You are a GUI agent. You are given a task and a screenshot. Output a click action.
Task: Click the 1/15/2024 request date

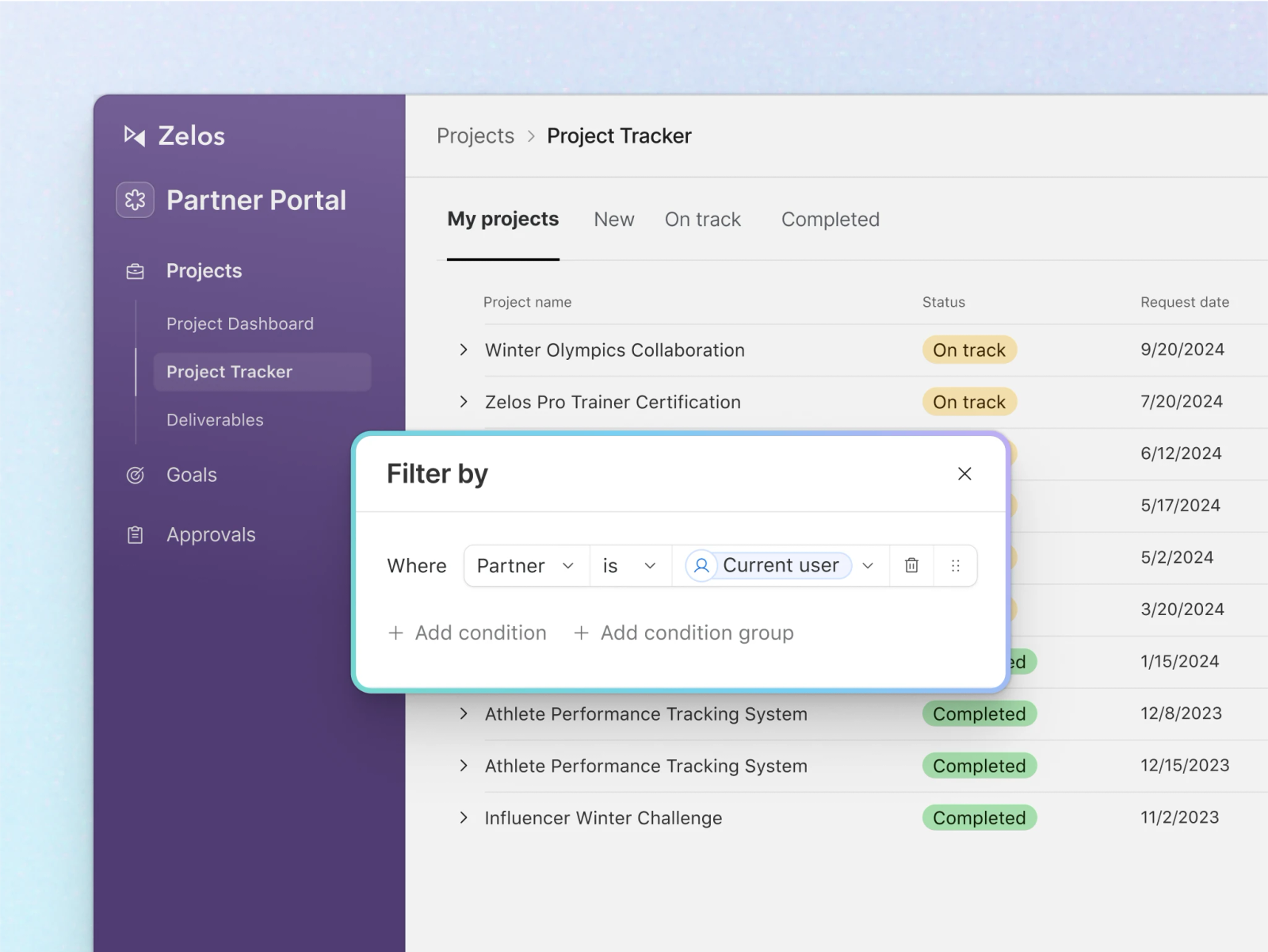1179,661
